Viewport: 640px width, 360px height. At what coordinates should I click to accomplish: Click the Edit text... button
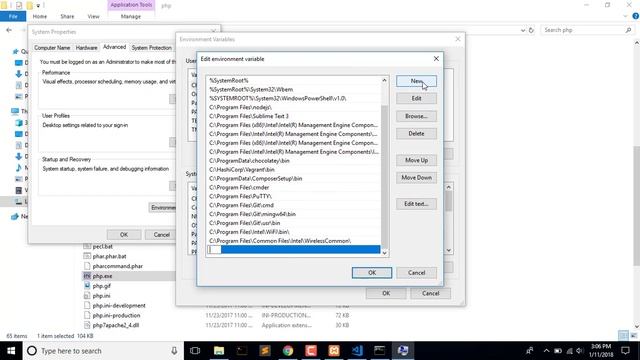[416, 204]
